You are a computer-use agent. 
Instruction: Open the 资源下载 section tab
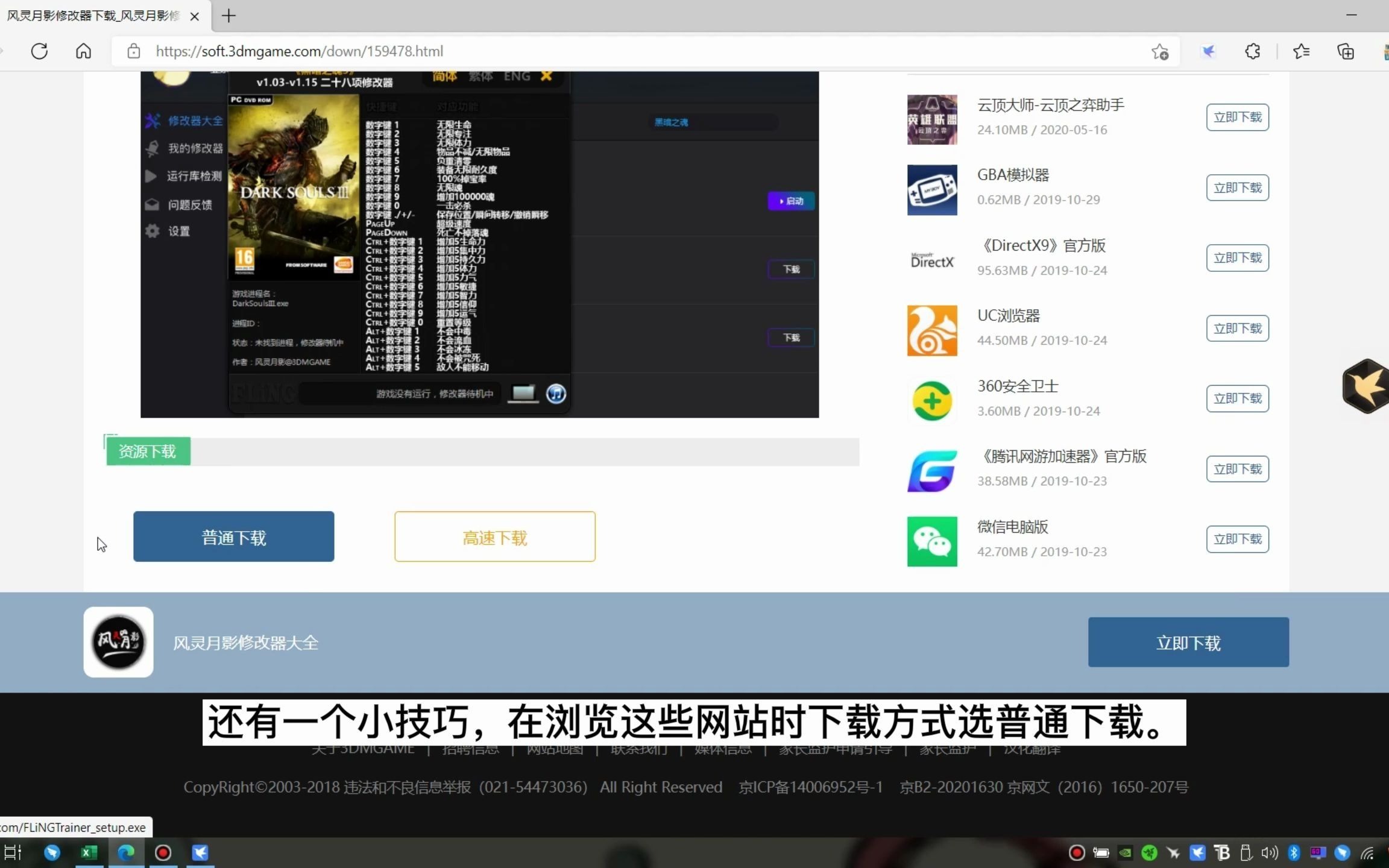(x=148, y=451)
